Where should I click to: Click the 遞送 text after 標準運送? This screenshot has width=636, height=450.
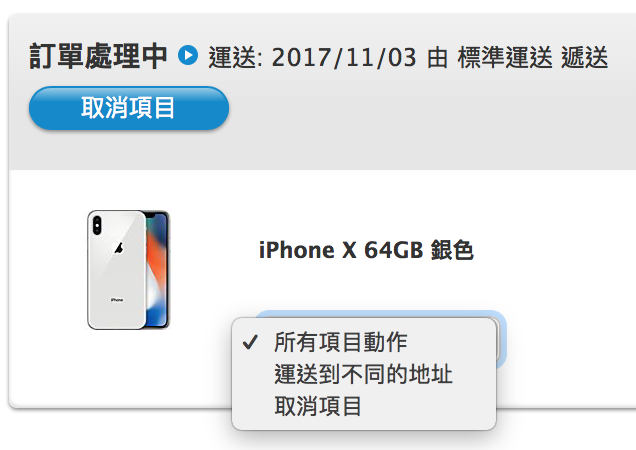pyautogui.click(x=584, y=57)
